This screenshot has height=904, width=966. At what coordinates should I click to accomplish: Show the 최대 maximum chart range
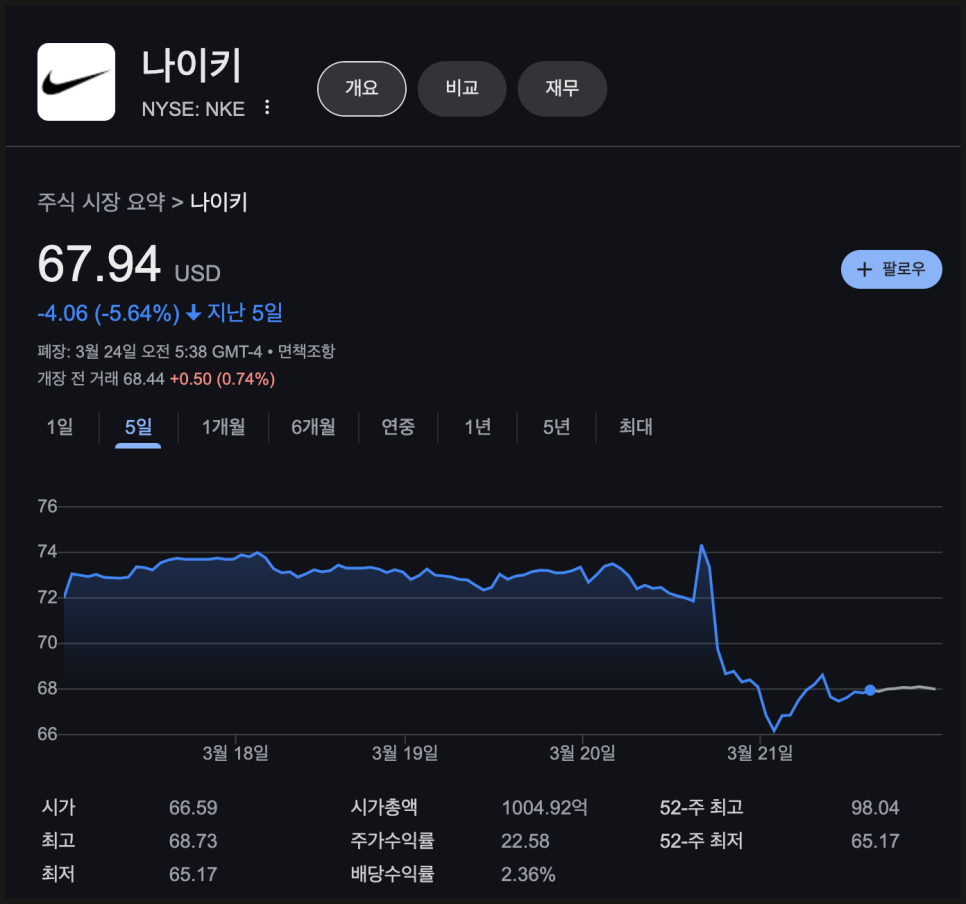tap(636, 426)
